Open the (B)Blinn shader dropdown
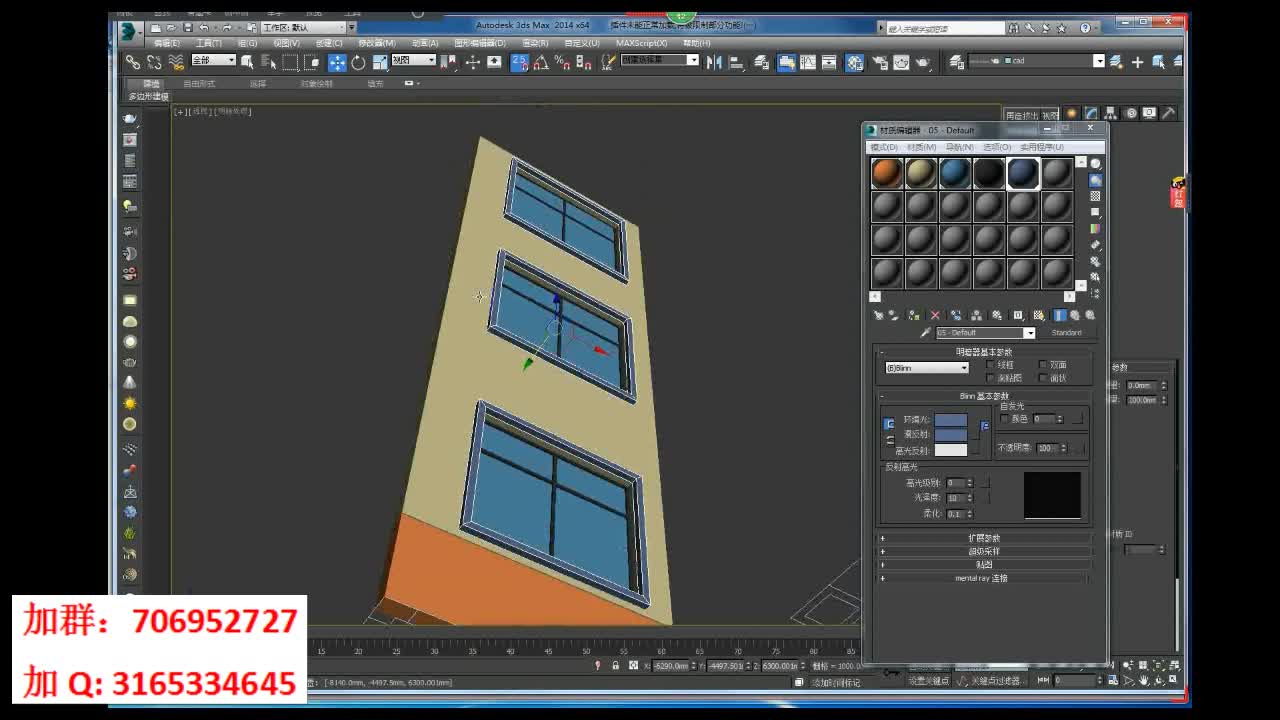Screen dimensions: 1280x720 pos(963,368)
